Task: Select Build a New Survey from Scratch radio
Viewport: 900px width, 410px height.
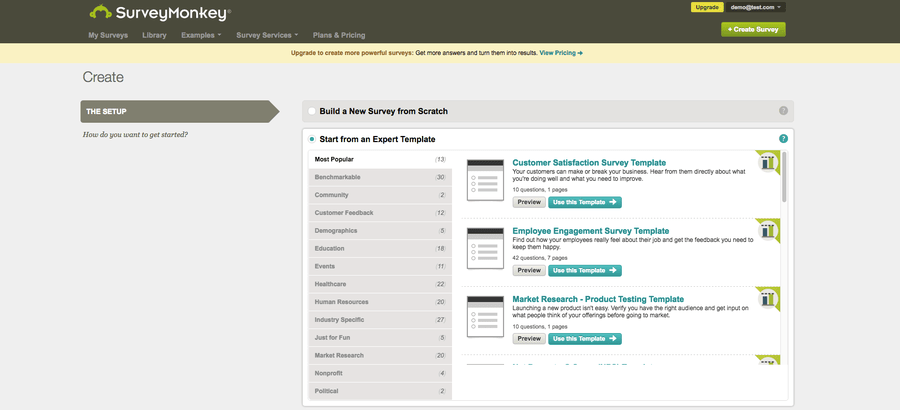Action: 312,111
